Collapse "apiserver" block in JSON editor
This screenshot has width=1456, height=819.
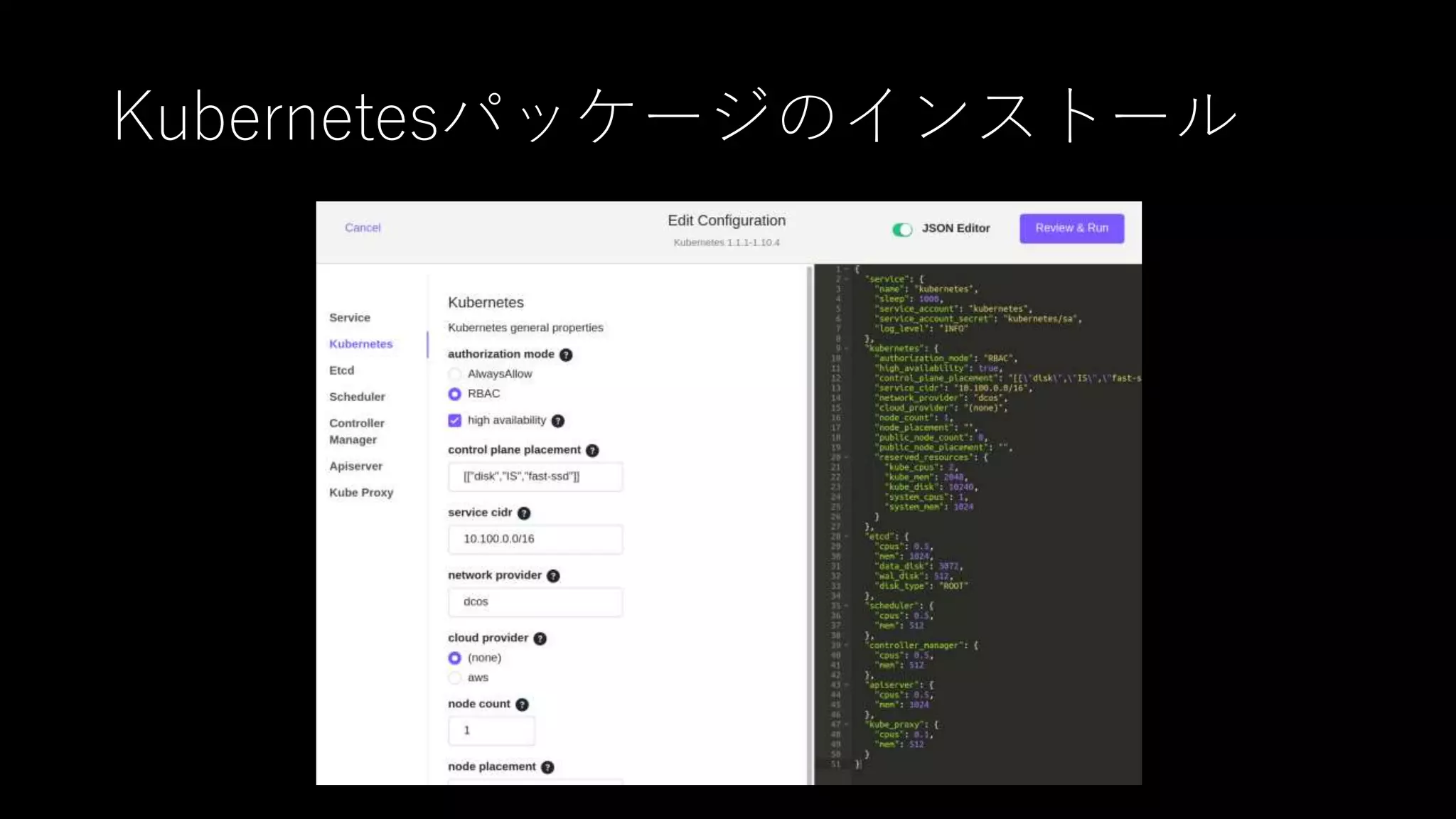tap(846, 685)
